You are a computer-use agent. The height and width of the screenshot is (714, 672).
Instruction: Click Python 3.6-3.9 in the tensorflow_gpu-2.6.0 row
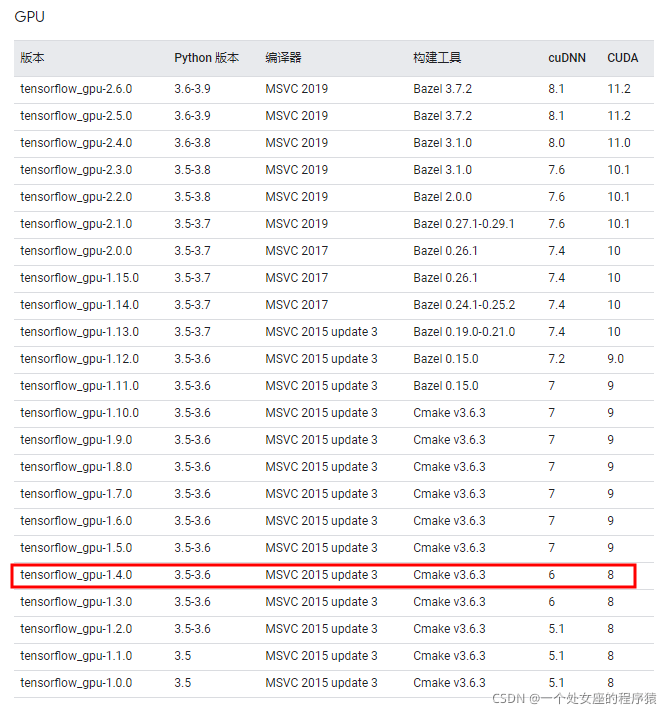192,89
